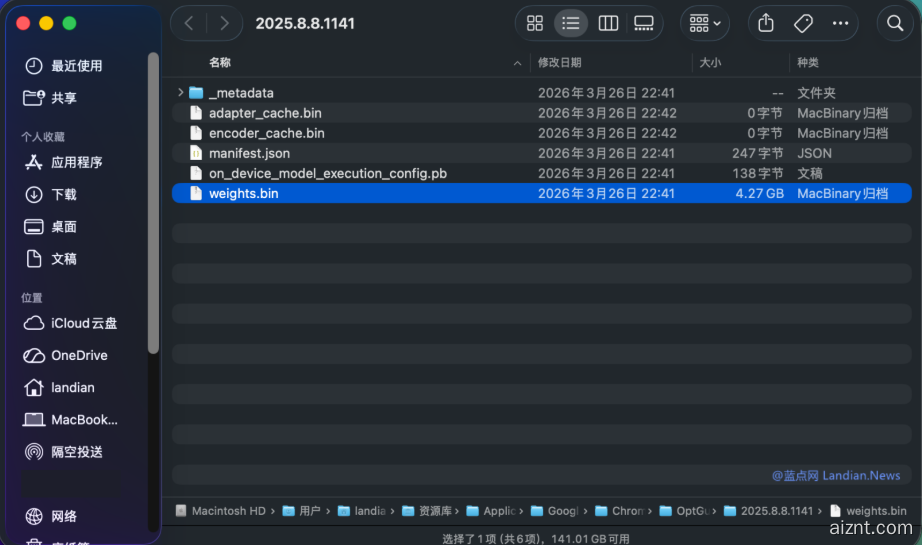Open the group-by dropdown
The image size is (923, 545).
click(x=705, y=24)
